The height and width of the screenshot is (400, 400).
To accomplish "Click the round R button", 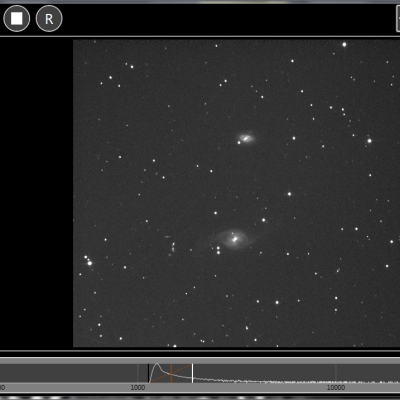I will click(49, 19).
